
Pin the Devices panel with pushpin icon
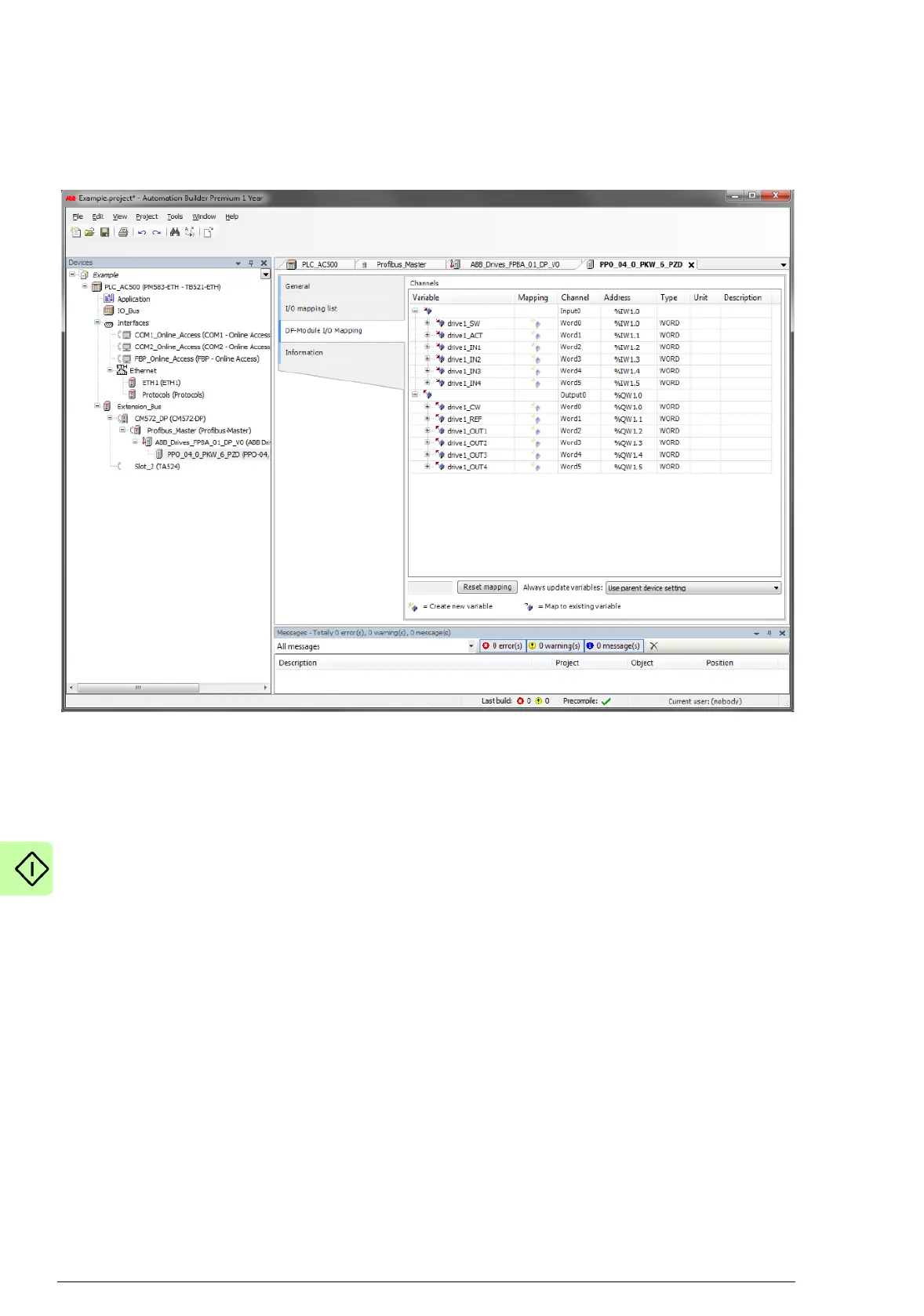coord(251,263)
